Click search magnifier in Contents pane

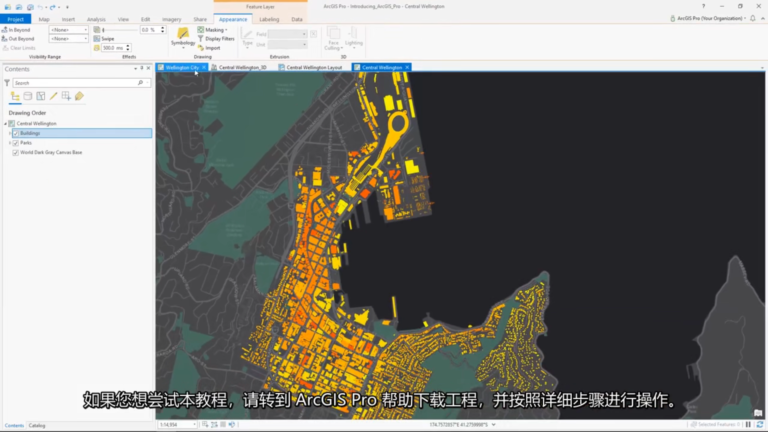tap(141, 83)
